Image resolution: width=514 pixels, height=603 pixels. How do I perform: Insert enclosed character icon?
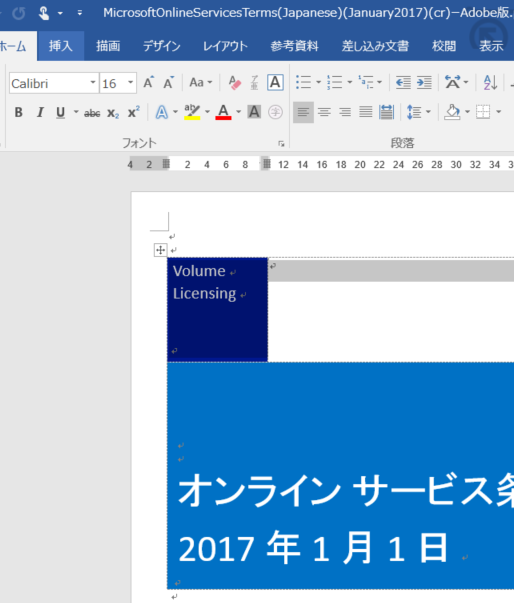(275, 113)
